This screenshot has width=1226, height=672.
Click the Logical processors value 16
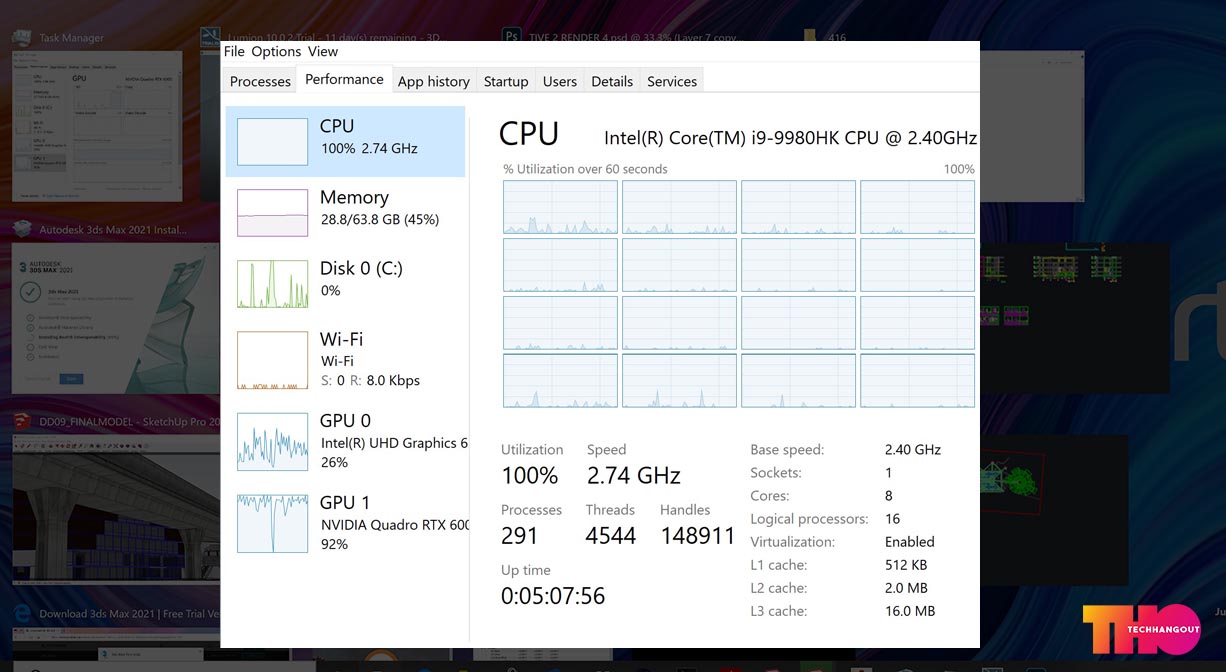click(x=893, y=519)
